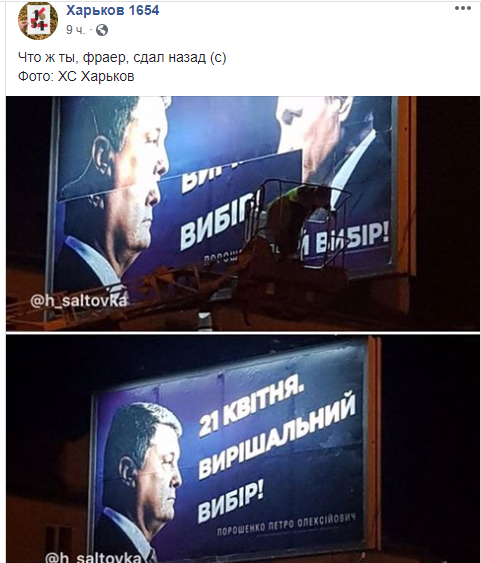The height and width of the screenshot is (563, 481).
Task: Open the three-dot post options menu
Action: click(x=463, y=8)
